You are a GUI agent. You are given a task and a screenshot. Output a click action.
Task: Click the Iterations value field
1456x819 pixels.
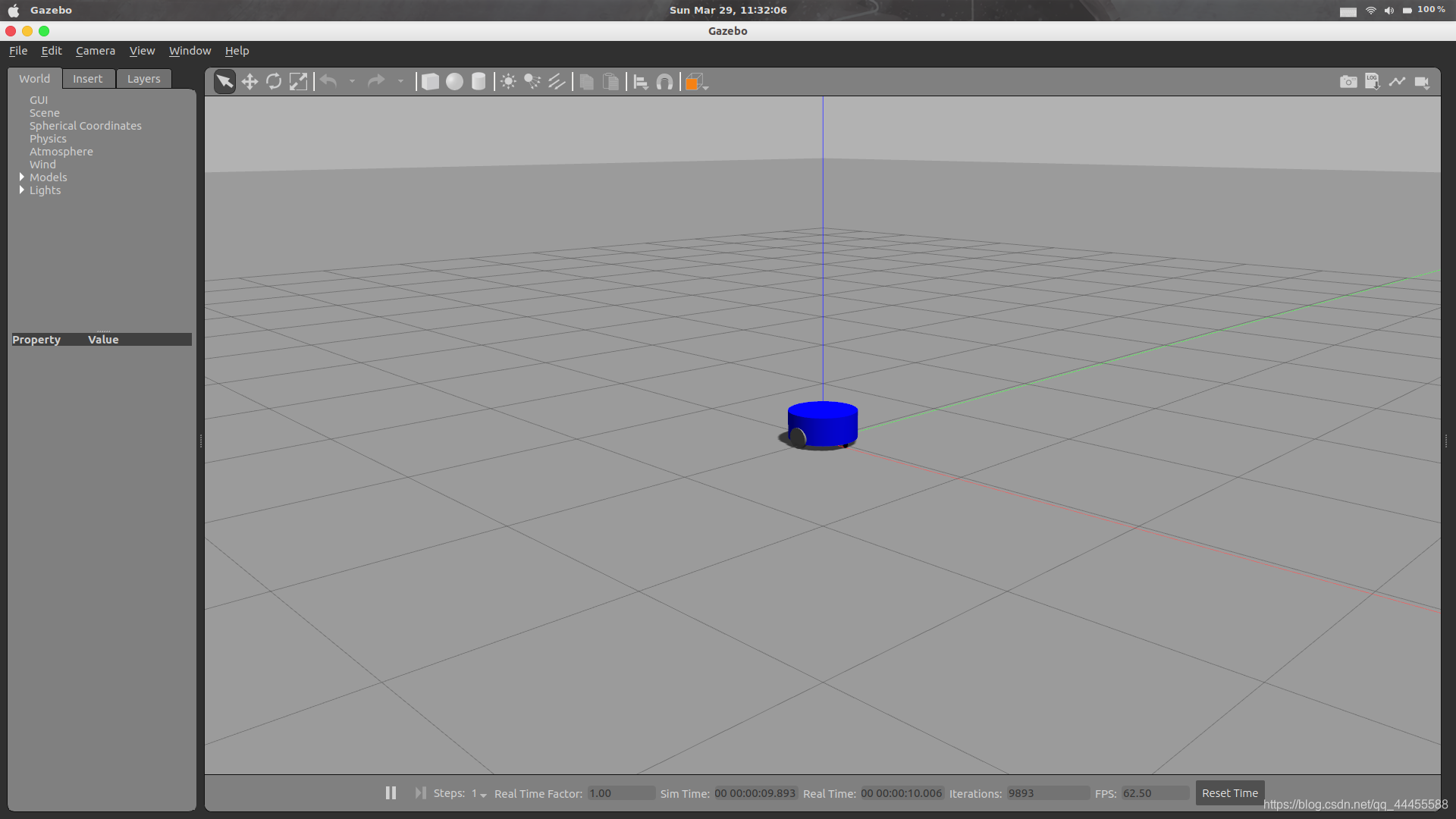coord(1048,793)
